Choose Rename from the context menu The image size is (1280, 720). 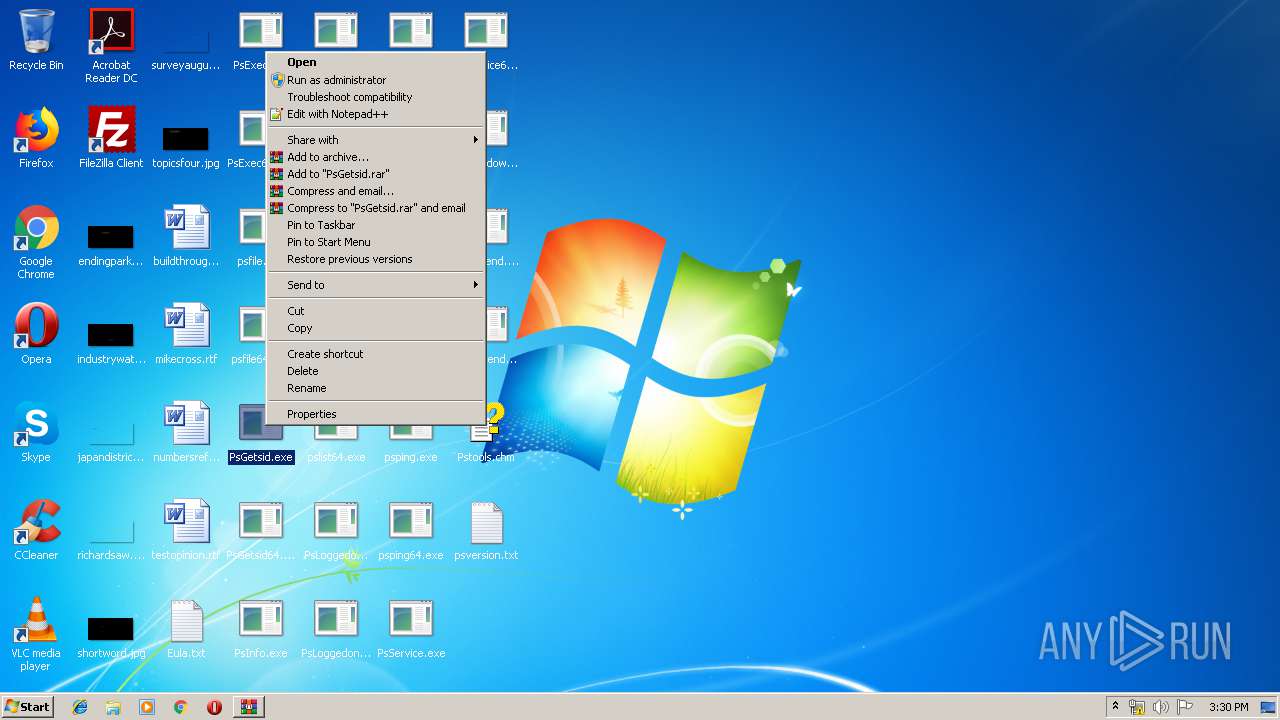376,388
